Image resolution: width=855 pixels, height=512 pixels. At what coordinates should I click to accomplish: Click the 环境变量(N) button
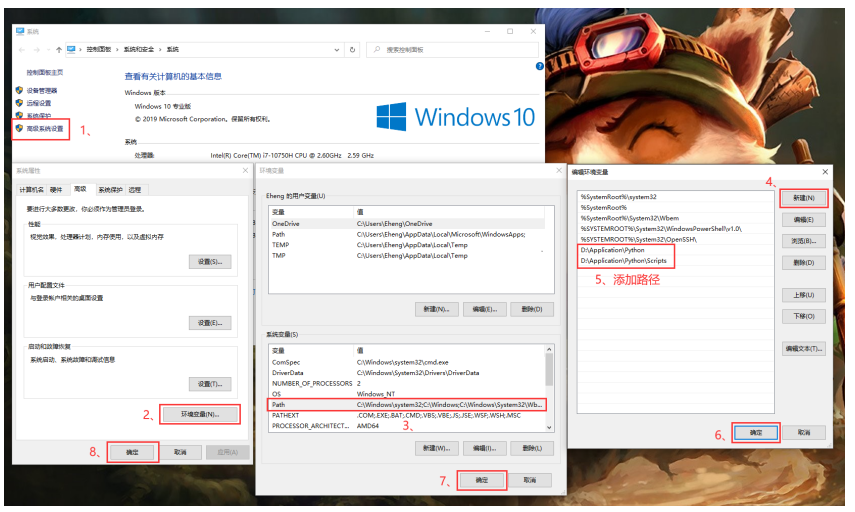click(200, 414)
